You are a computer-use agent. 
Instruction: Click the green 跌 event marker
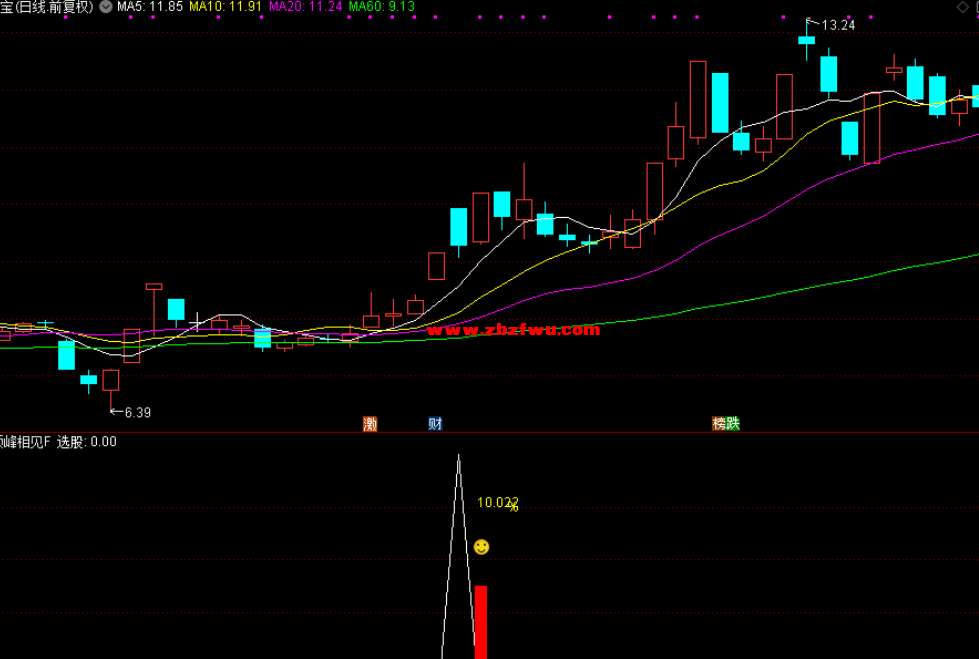click(x=733, y=424)
